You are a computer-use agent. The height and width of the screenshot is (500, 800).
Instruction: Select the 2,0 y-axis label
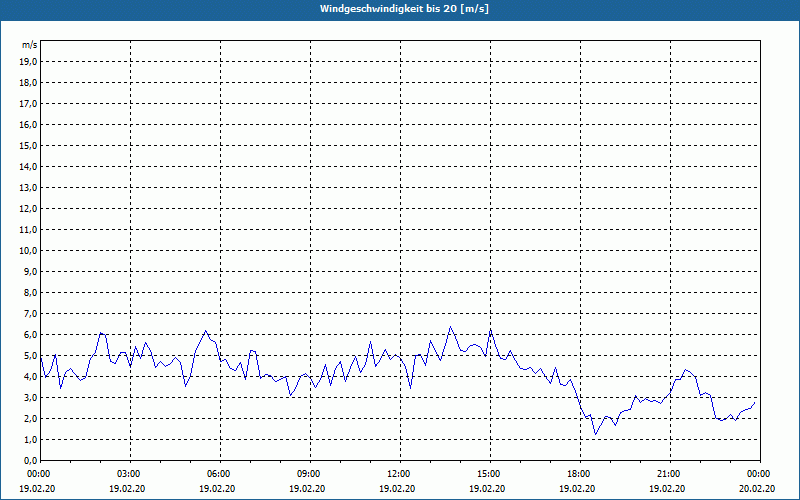pyautogui.click(x=30, y=418)
